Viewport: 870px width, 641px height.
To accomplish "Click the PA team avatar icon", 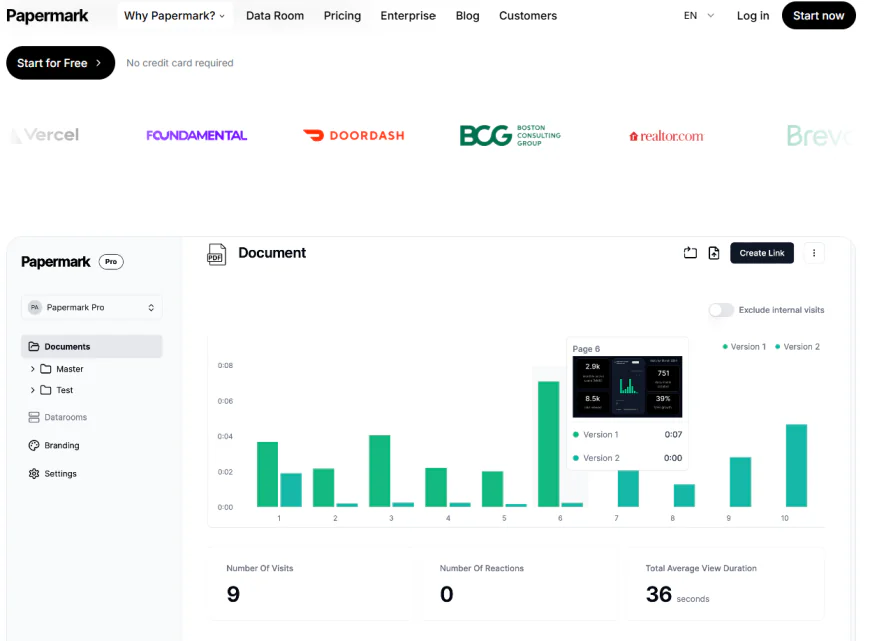I will 35,307.
